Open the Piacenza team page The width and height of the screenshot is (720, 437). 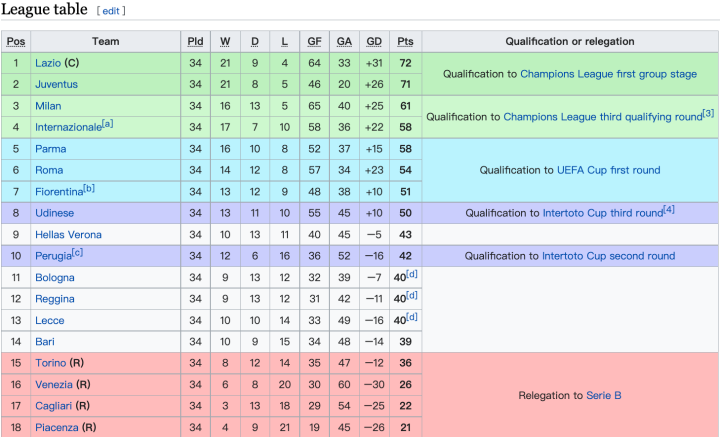point(58,428)
